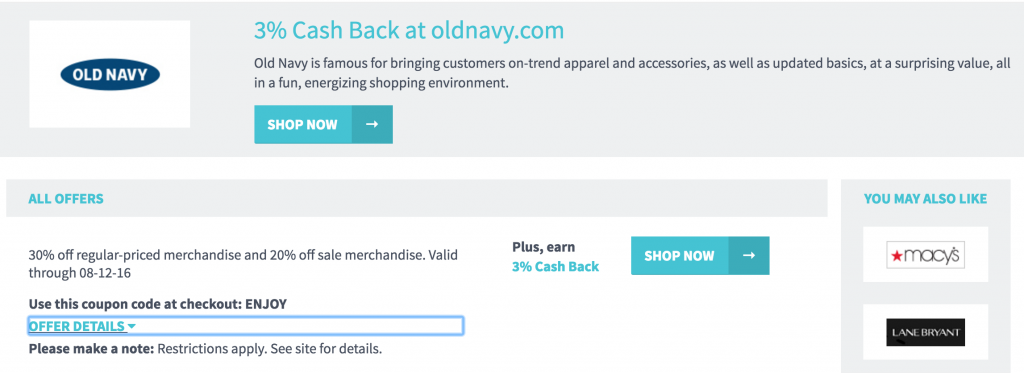Click the arrow icon on the top Shop Now button
Image resolution: width=1024 pixels, height=373 pixels.
coord(372,124)
